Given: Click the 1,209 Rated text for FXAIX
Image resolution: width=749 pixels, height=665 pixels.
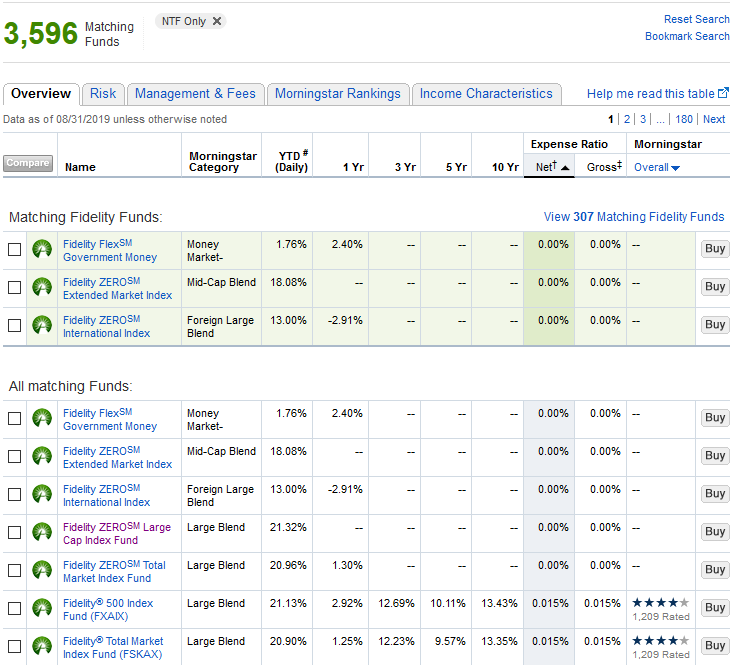Looking at the screenshot, I should [661, 617].
